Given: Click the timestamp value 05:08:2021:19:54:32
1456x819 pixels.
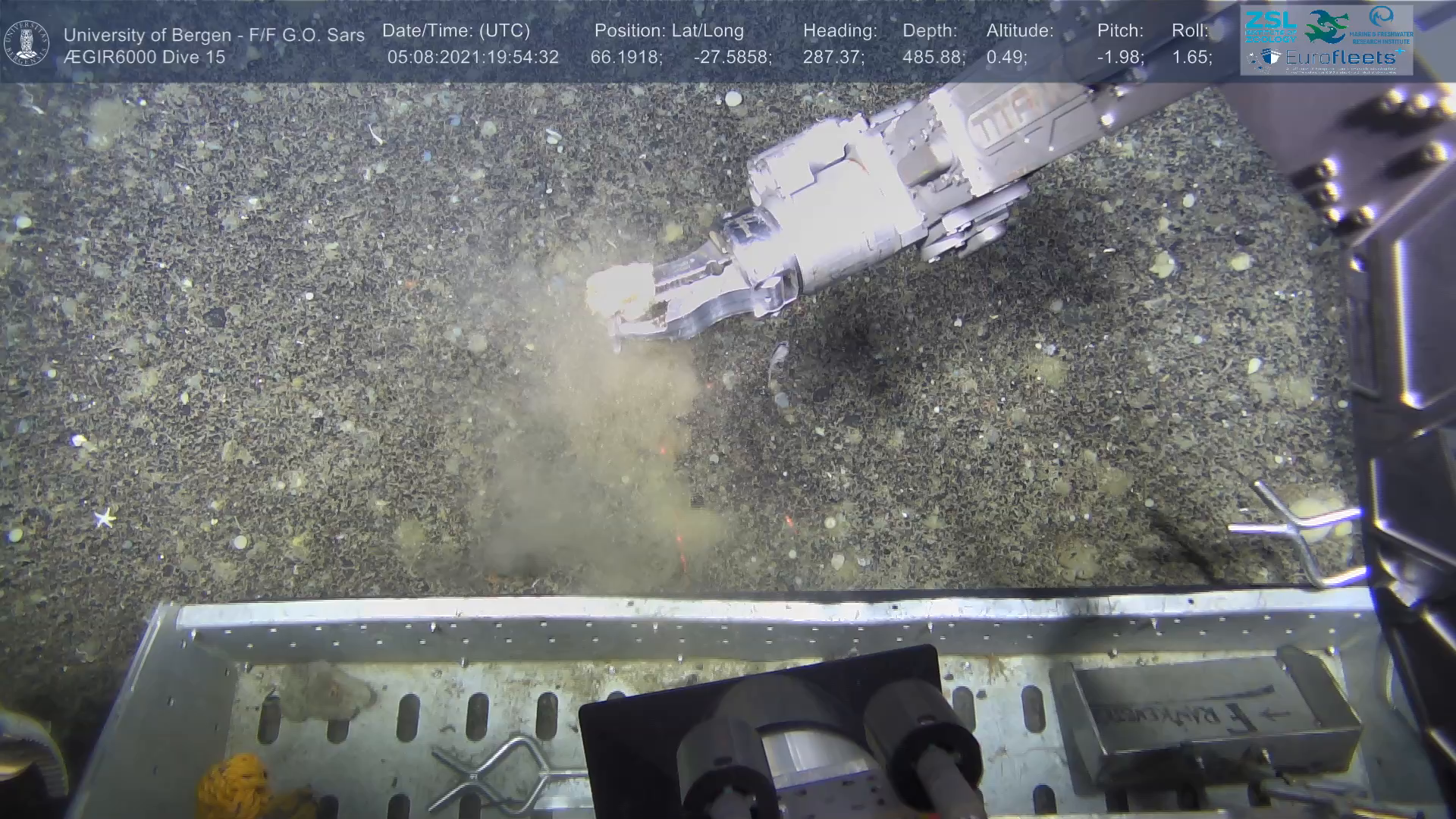Looking at the screenshot, I should (x=472, y=58).
